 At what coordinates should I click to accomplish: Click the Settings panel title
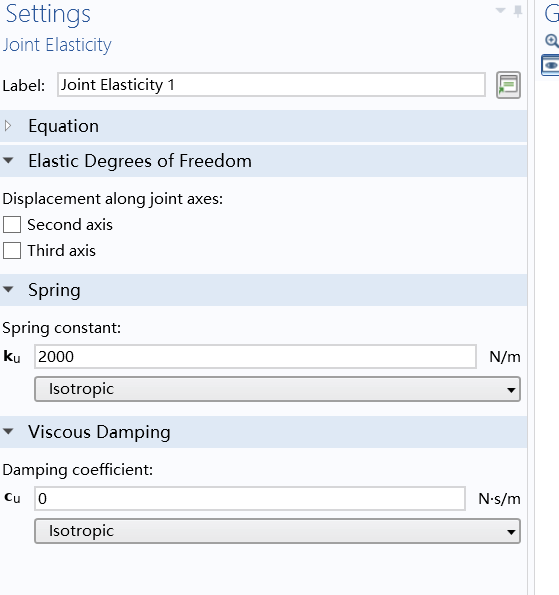click(48, 14)
